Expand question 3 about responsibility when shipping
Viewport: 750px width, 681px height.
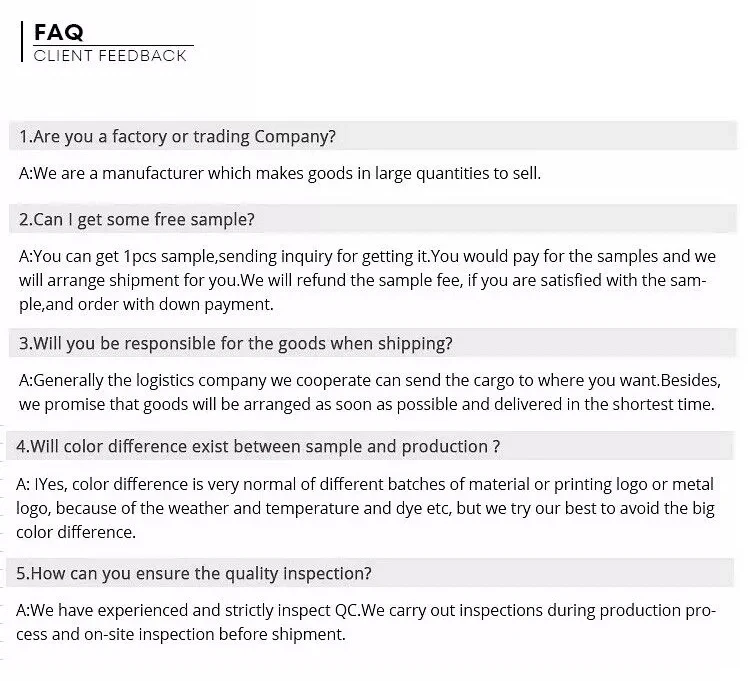(x=236, y=343)
